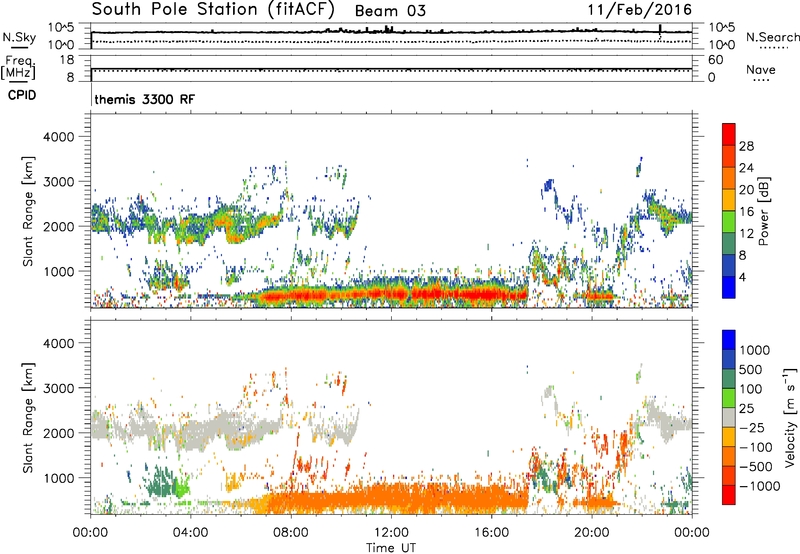Click the strong red echo band in power panel
This screenshot has width=800, height=554.
[393, 294]
